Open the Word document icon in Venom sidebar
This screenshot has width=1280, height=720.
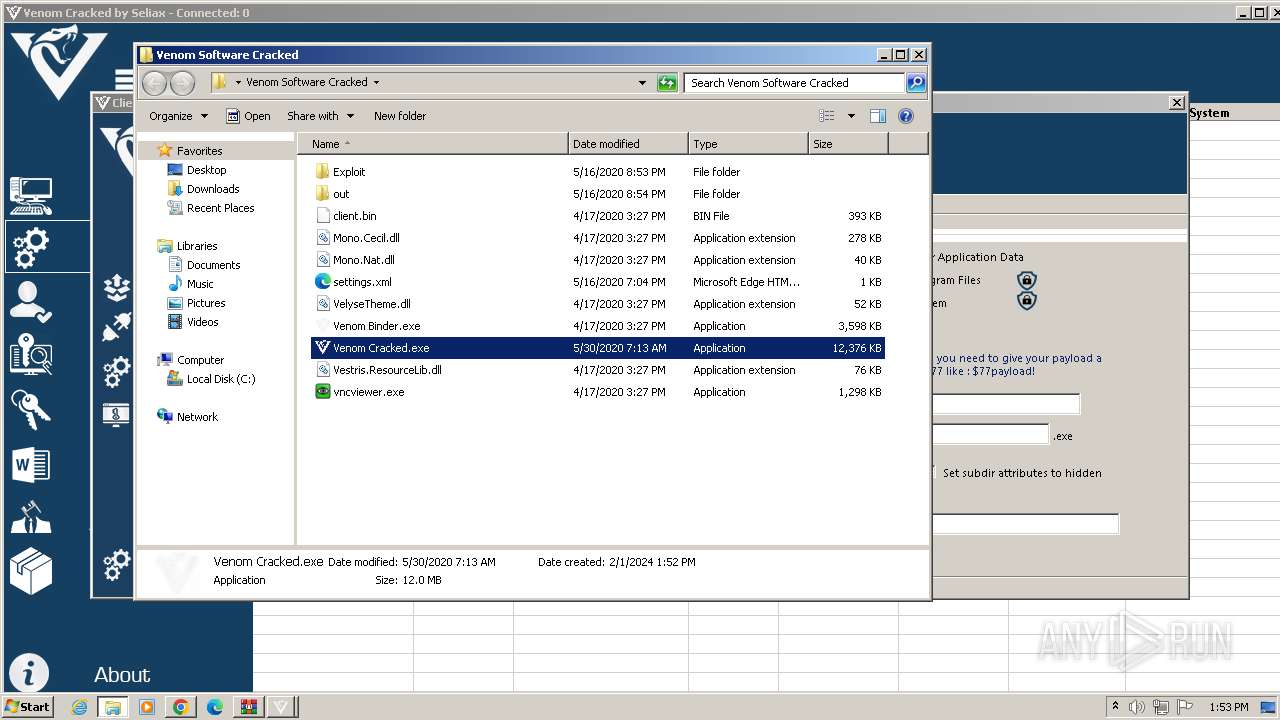coord(31,465)
